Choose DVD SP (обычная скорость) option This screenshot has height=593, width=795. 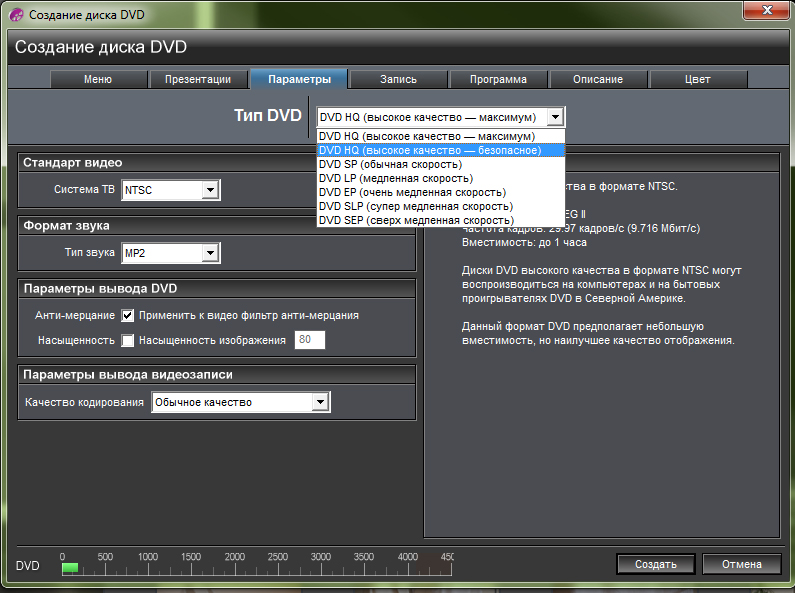tap(390, 164)
